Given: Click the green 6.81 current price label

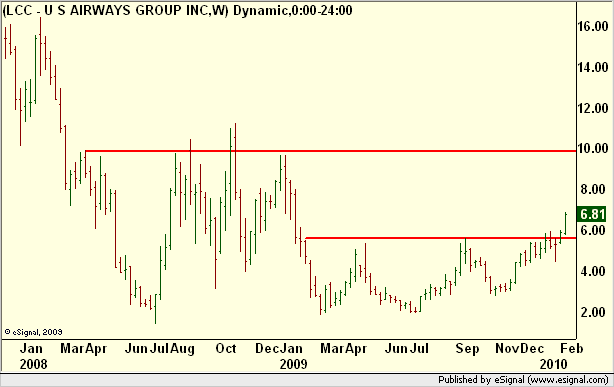Looking at the screenshot, I should pyautogui.click(x=592, y=214).
